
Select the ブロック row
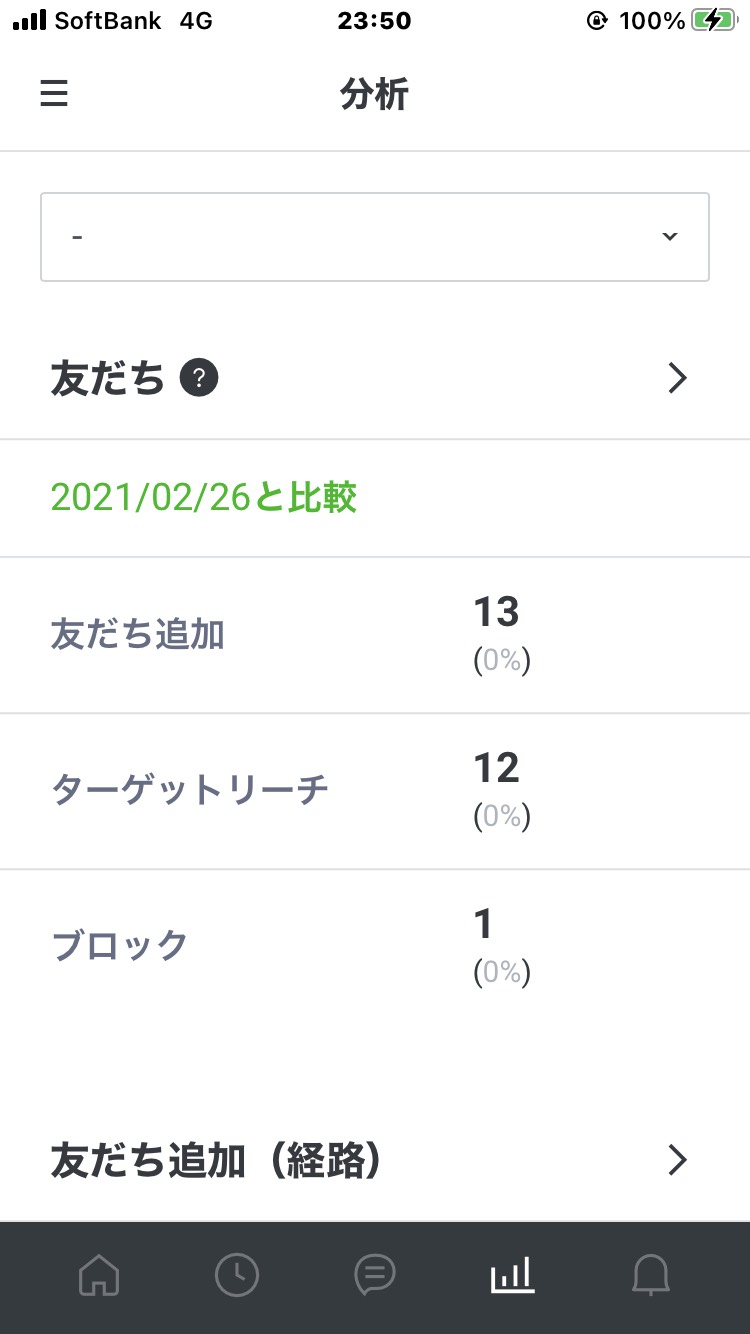point(375,947)
